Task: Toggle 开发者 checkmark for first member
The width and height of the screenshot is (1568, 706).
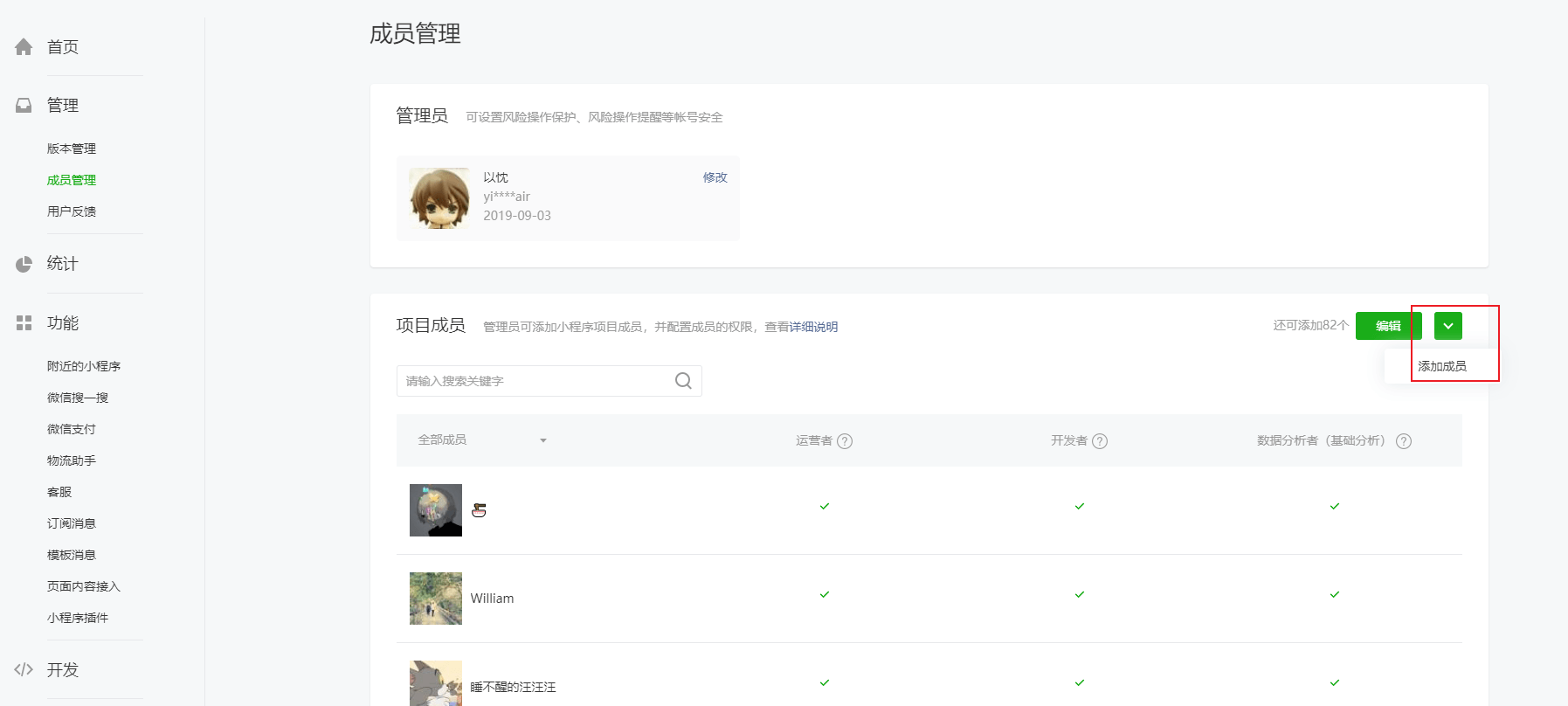Action: click(1080, 506)
